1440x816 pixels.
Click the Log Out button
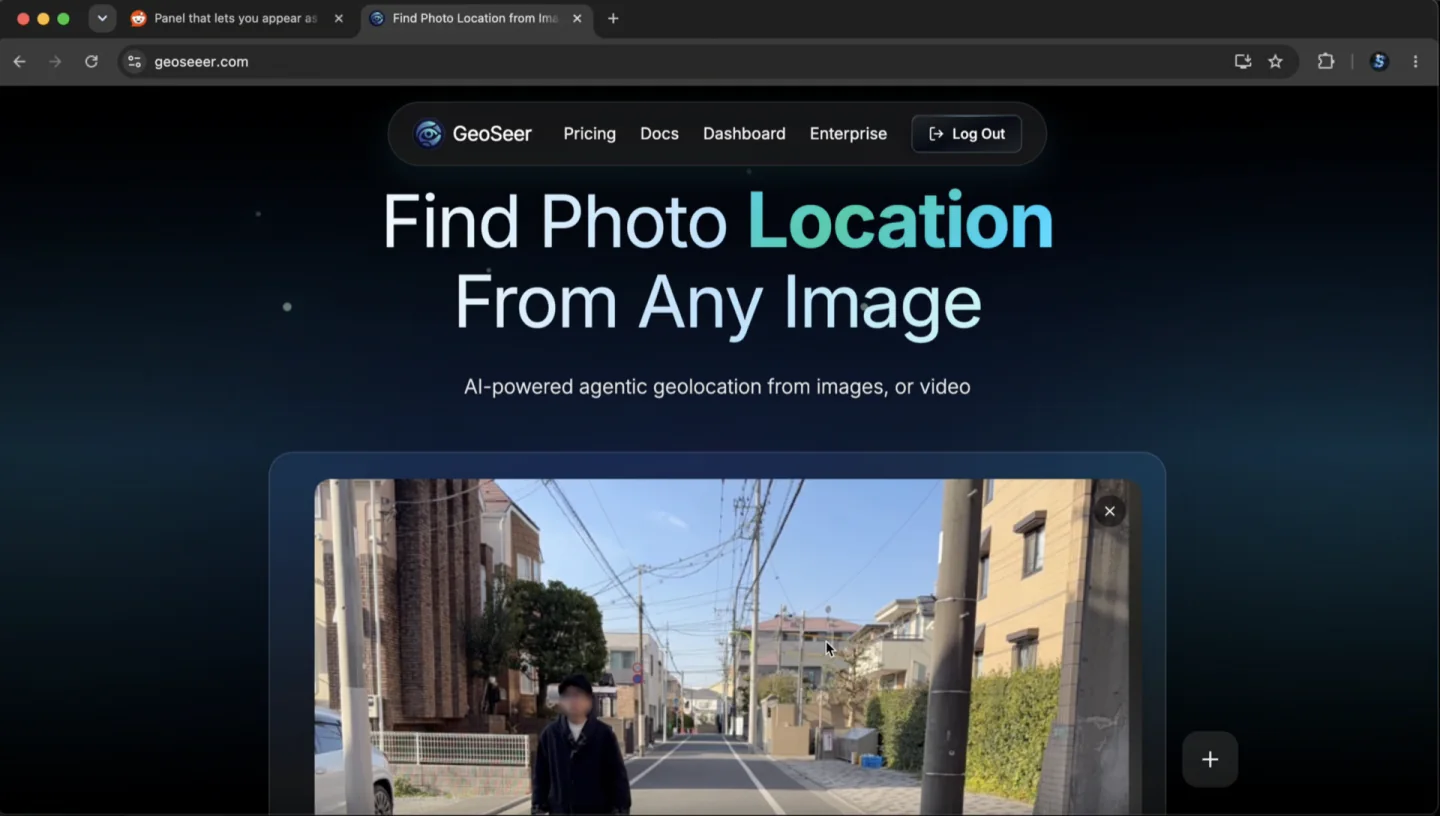966,134
